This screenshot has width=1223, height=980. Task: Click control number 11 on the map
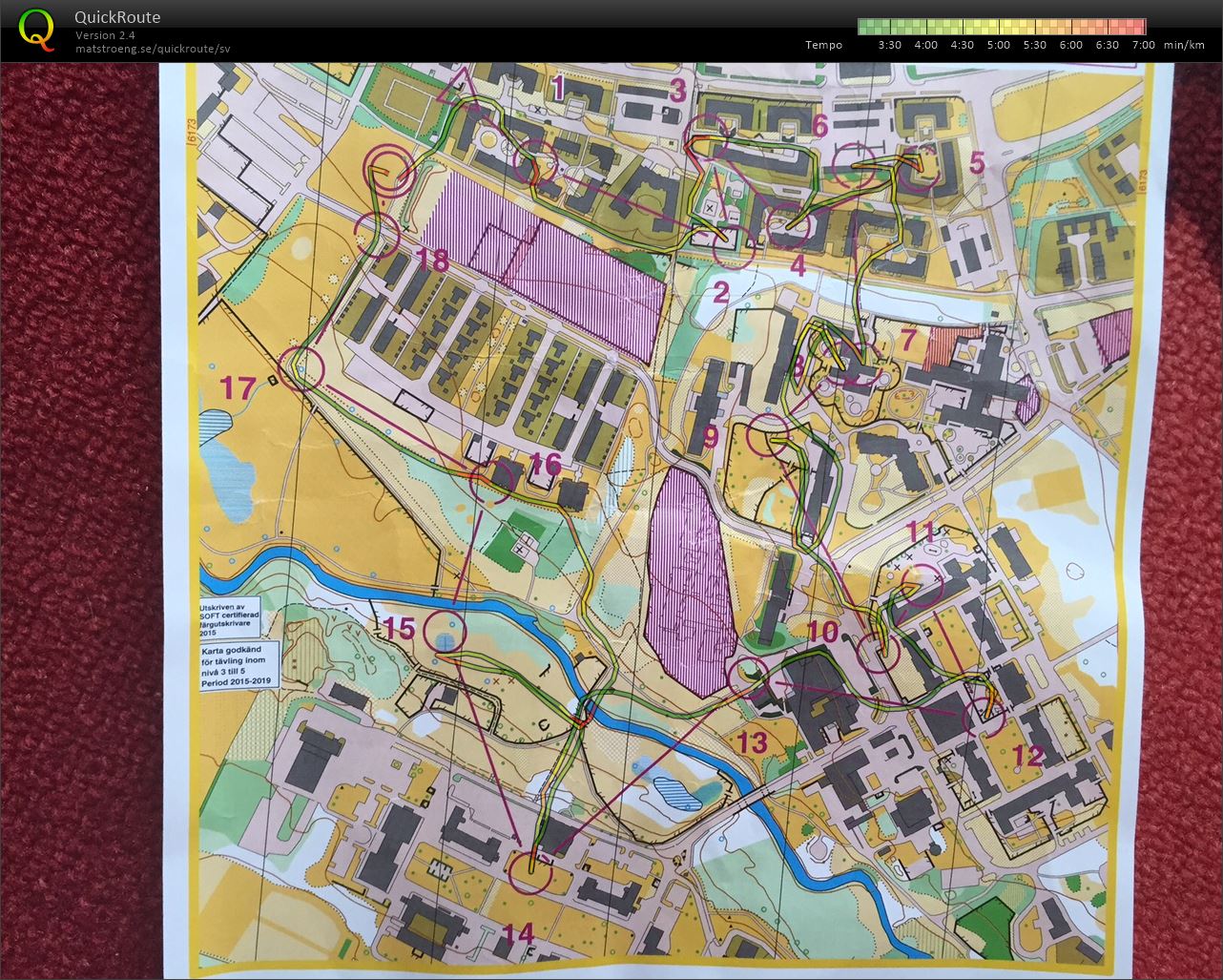point(922,532)
